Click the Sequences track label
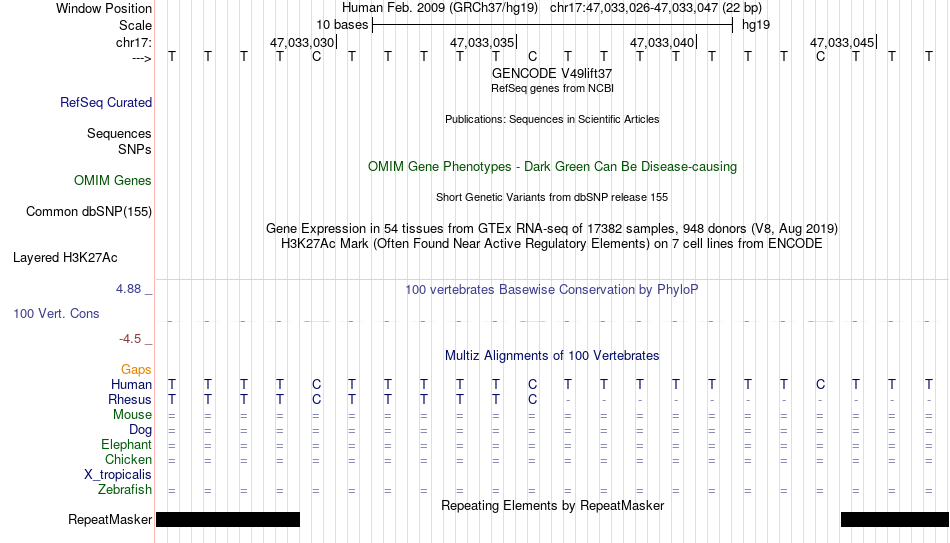Image resolution: width=950 pixels, height=543 pixels. 119,133
